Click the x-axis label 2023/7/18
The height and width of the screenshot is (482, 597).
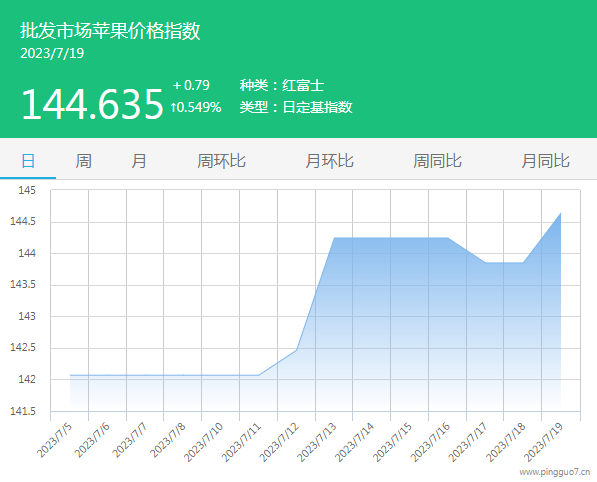[506, 442]
